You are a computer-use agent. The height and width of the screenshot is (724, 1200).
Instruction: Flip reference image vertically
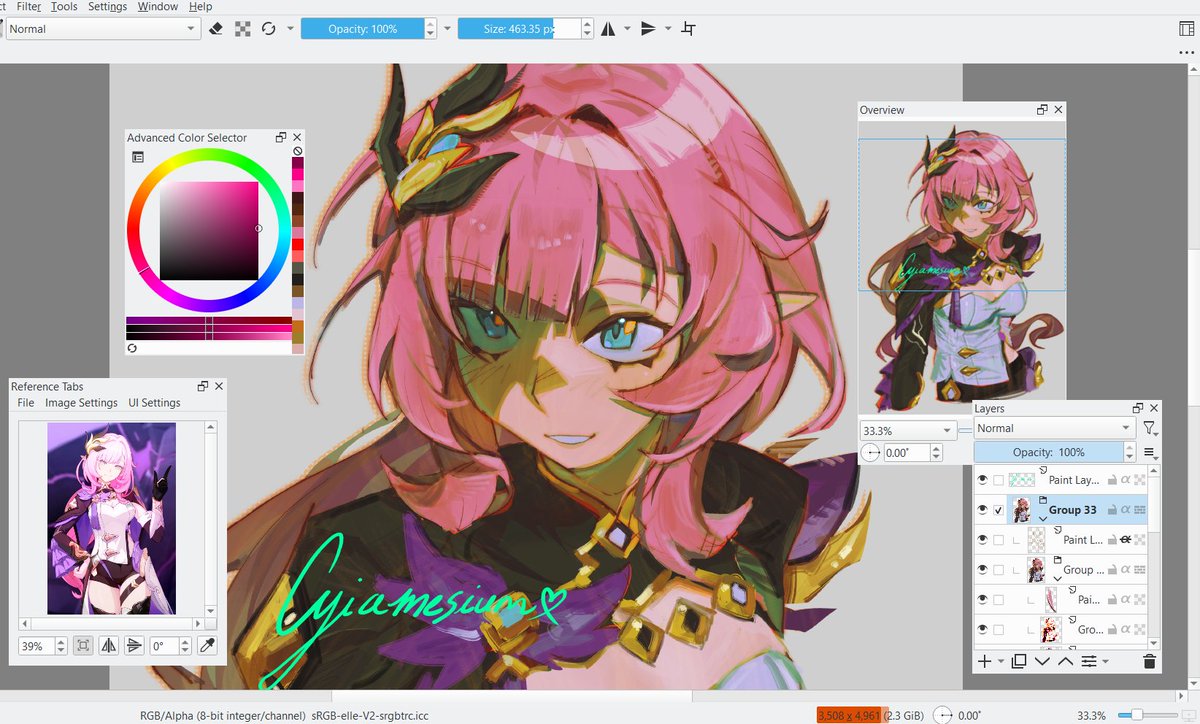pyautogui.click(x=134, y=646)
